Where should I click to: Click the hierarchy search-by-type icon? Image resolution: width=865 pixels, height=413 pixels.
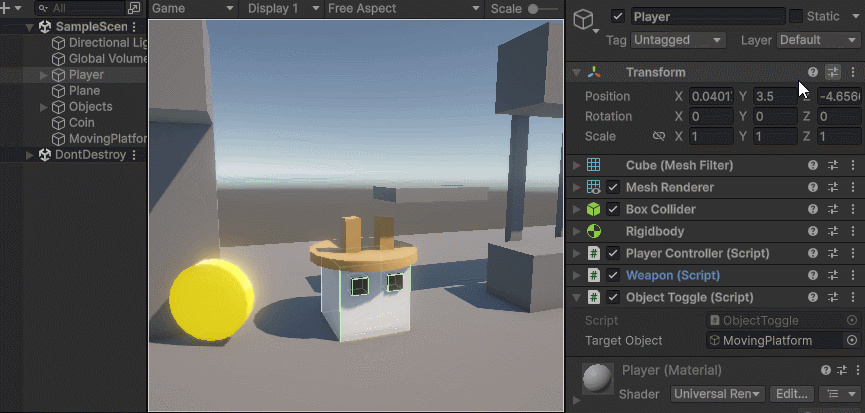click(134, 8)
